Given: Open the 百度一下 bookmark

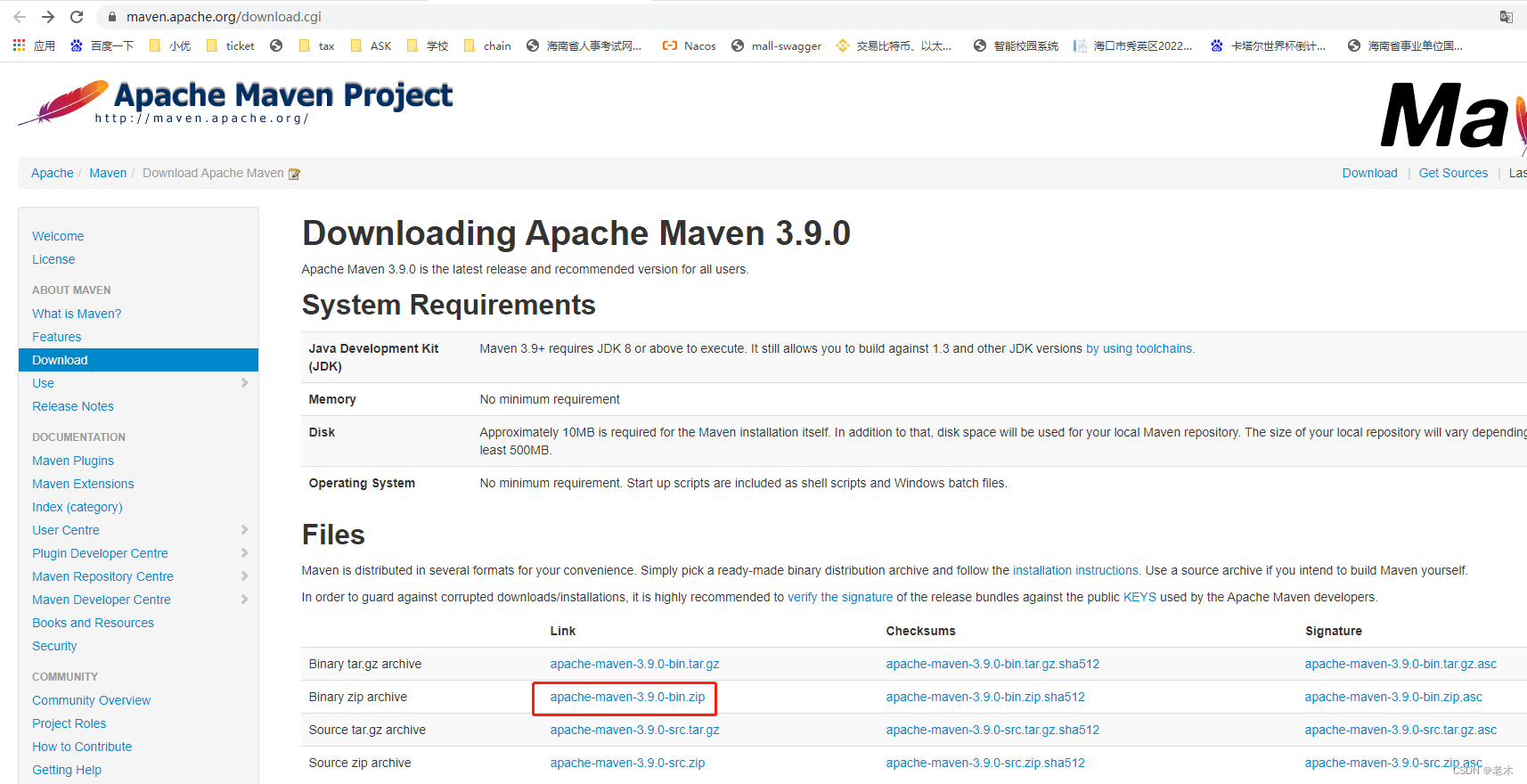Looking at the screenshot, I should tap(102, 45).
